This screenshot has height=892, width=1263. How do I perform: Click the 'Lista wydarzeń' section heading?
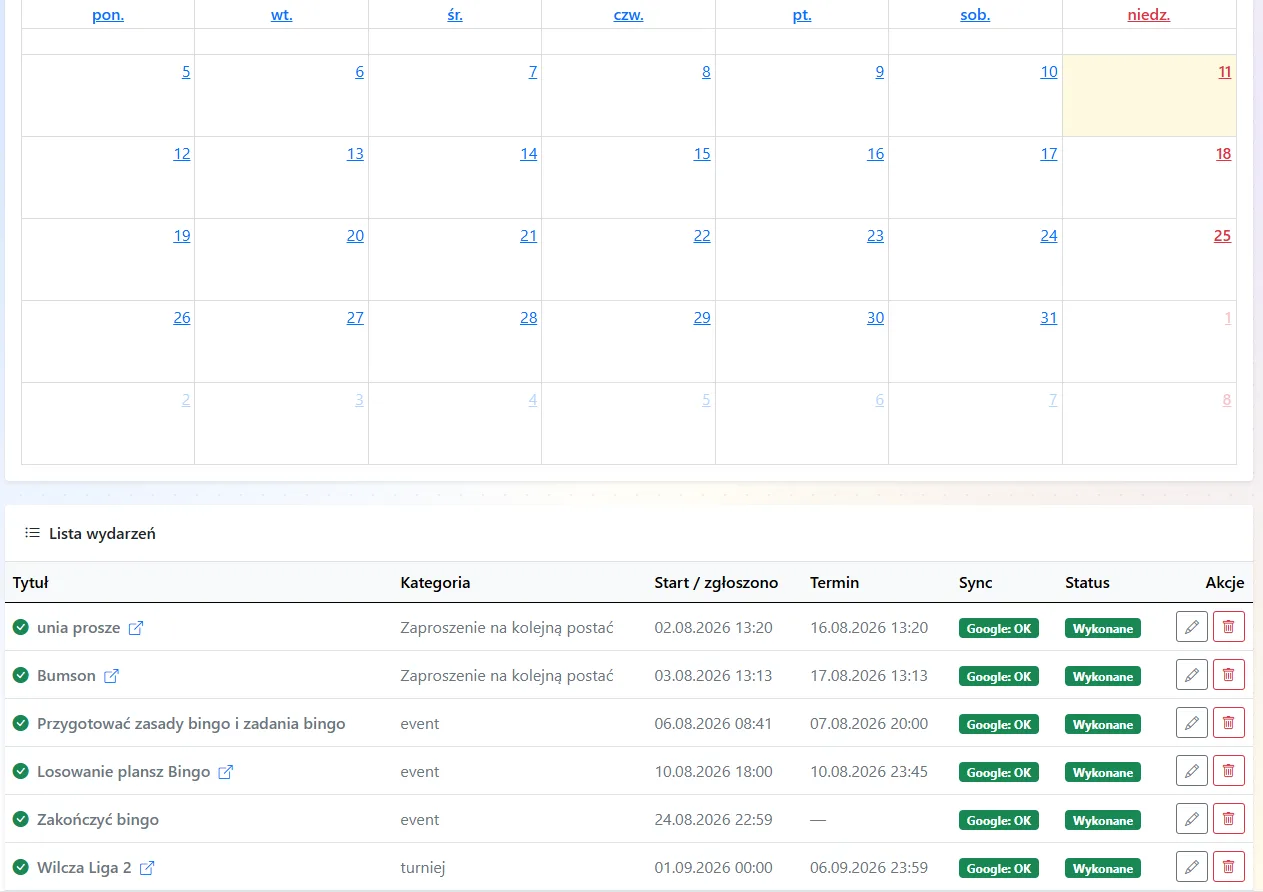(102, 533)
